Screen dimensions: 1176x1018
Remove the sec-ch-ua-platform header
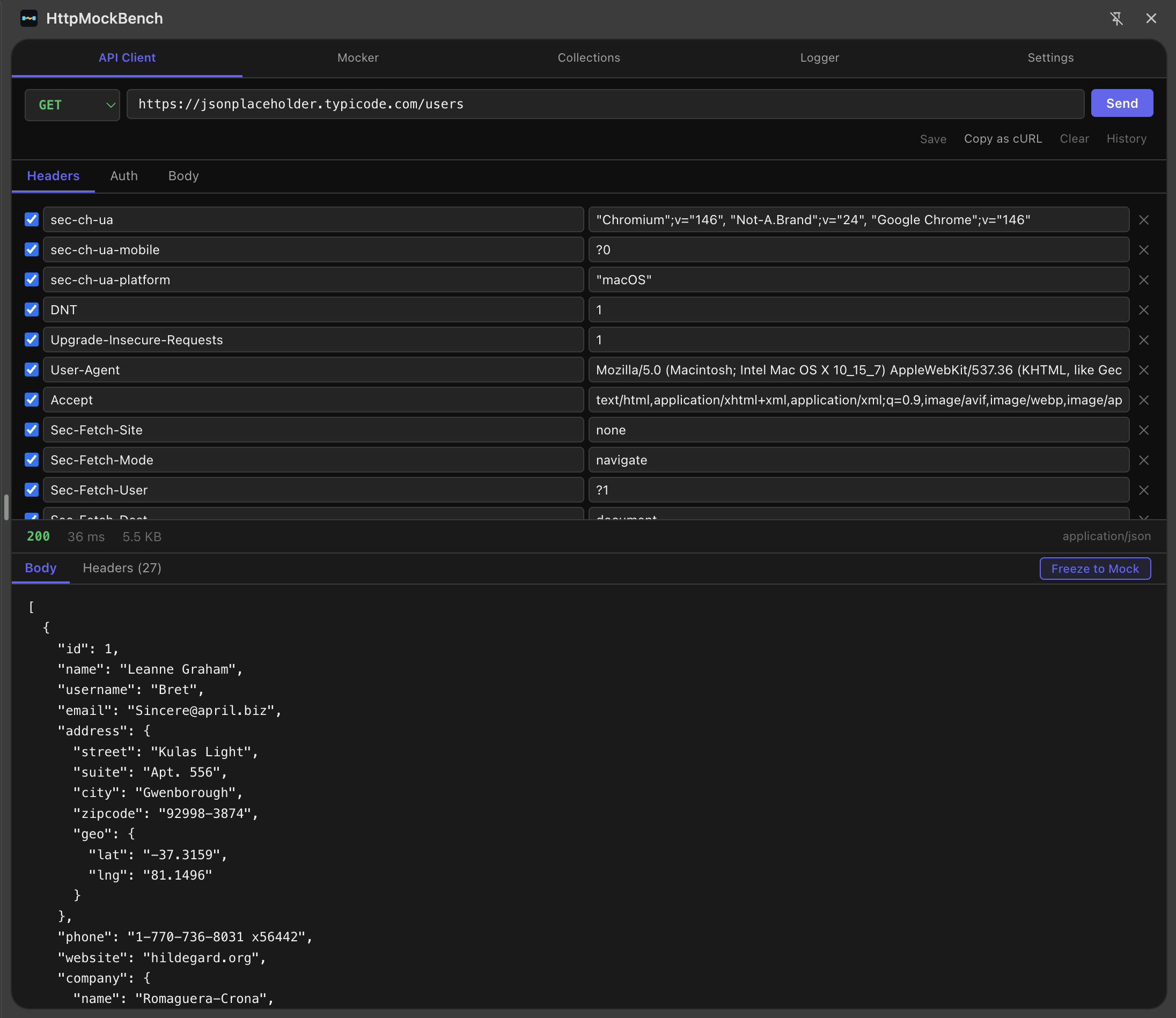(1144, 280)
